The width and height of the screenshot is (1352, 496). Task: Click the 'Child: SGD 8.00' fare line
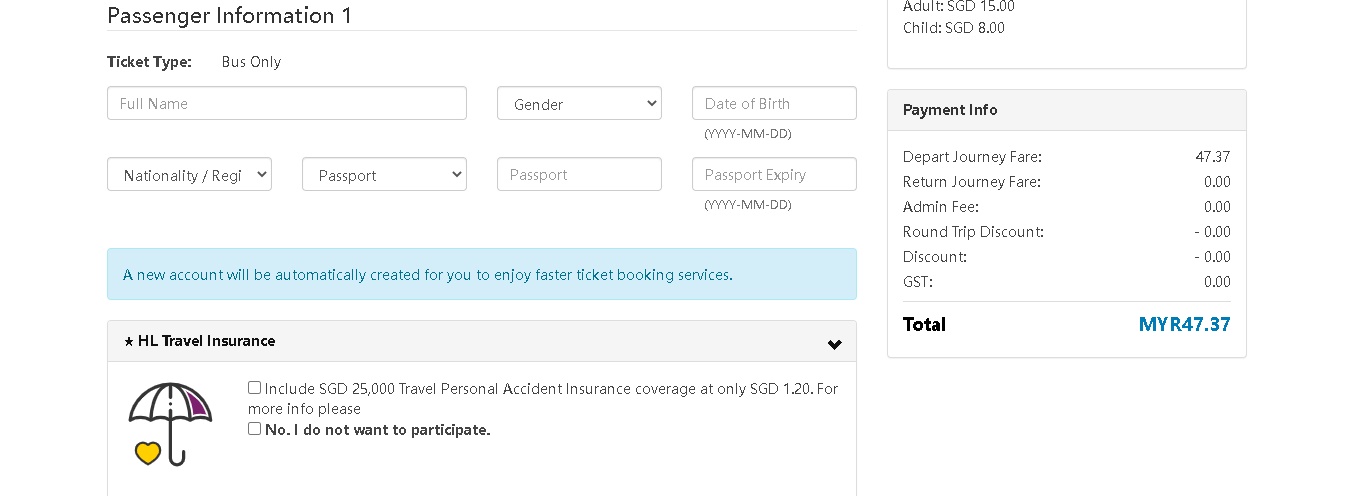tap(953, 28)
